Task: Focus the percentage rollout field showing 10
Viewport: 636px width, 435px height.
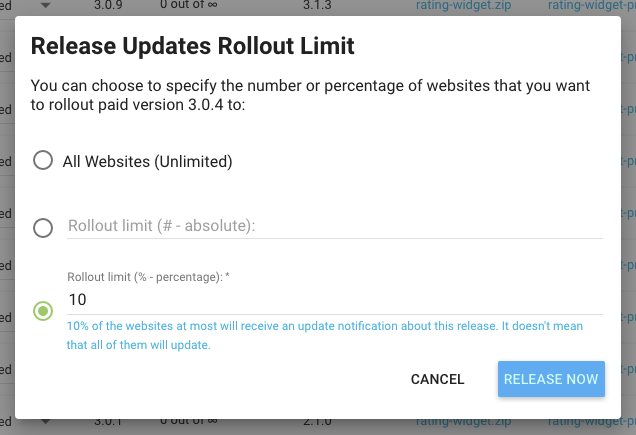Action: tap(334, 300)
